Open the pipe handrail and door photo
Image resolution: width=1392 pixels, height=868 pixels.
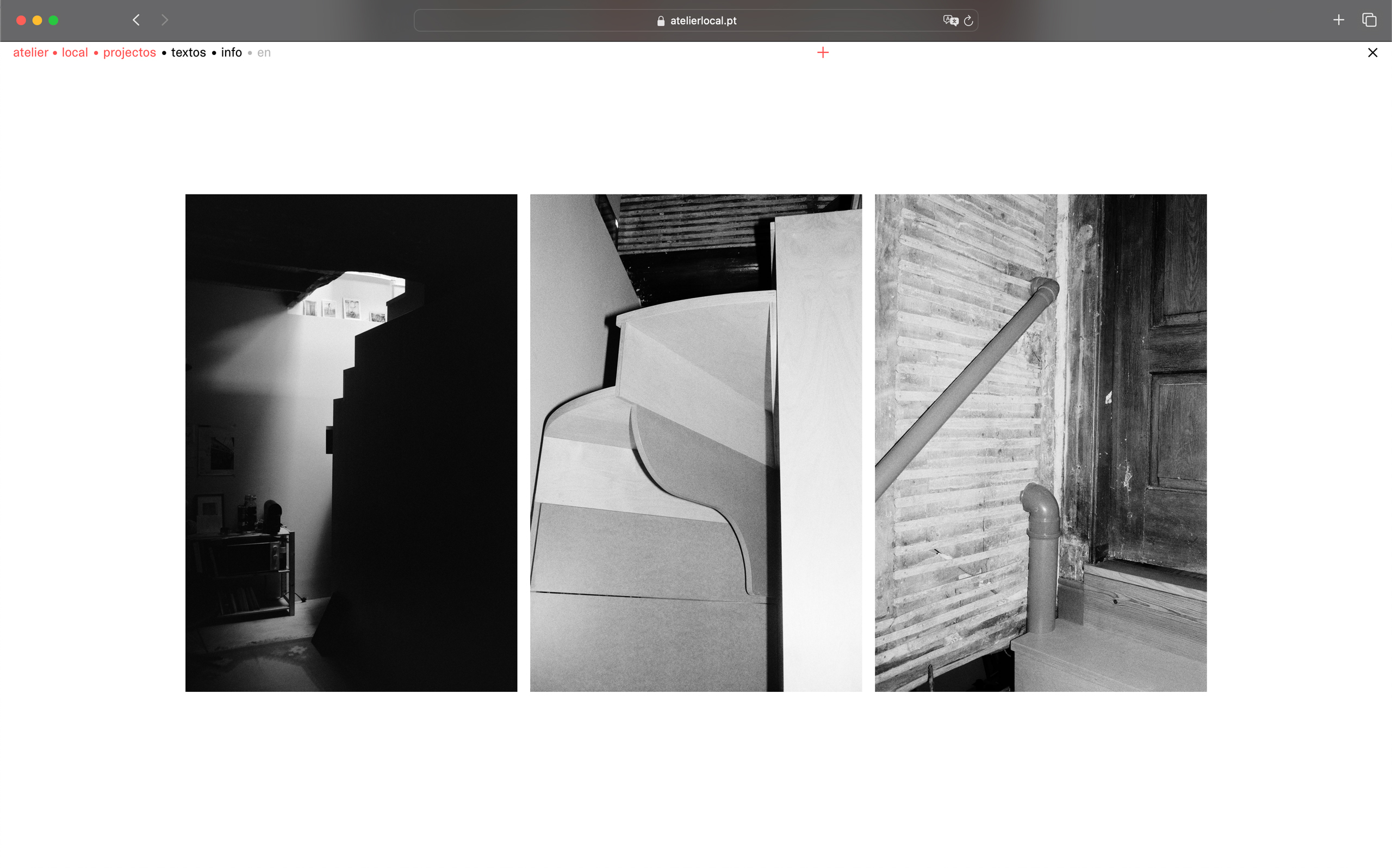click(x=1040, y=442)
